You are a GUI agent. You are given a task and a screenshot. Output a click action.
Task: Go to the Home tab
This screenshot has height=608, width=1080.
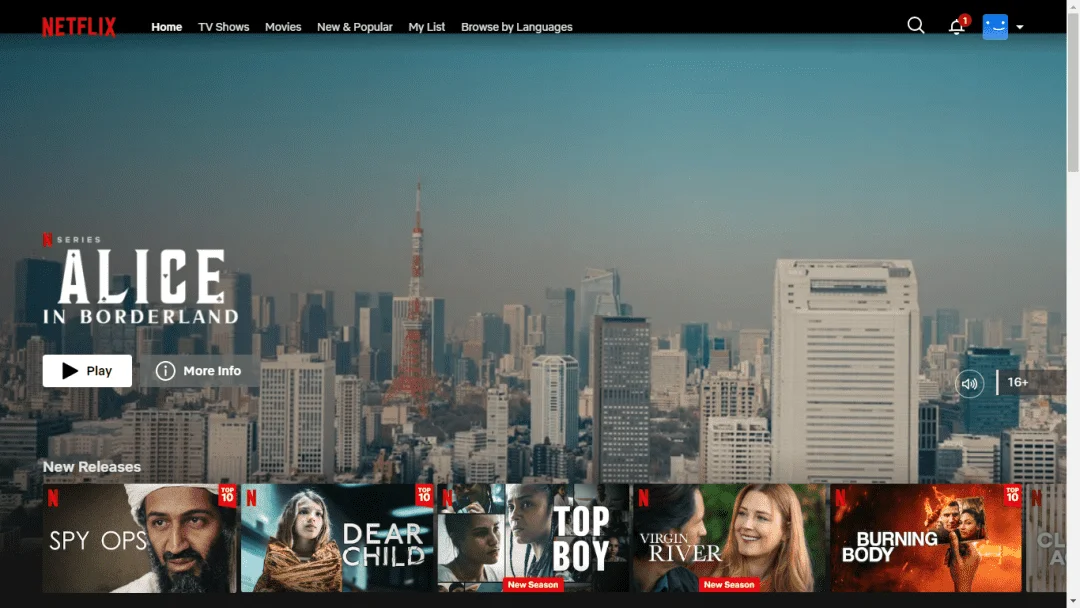pyautogui.click(x=167, y=27)
